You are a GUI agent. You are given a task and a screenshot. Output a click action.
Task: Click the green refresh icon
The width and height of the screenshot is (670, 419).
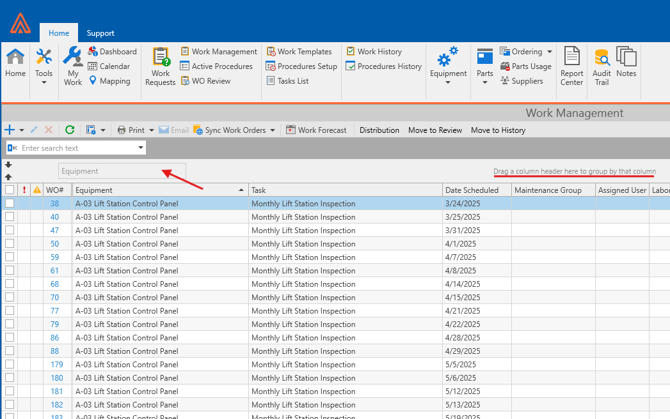coord(69,130)
